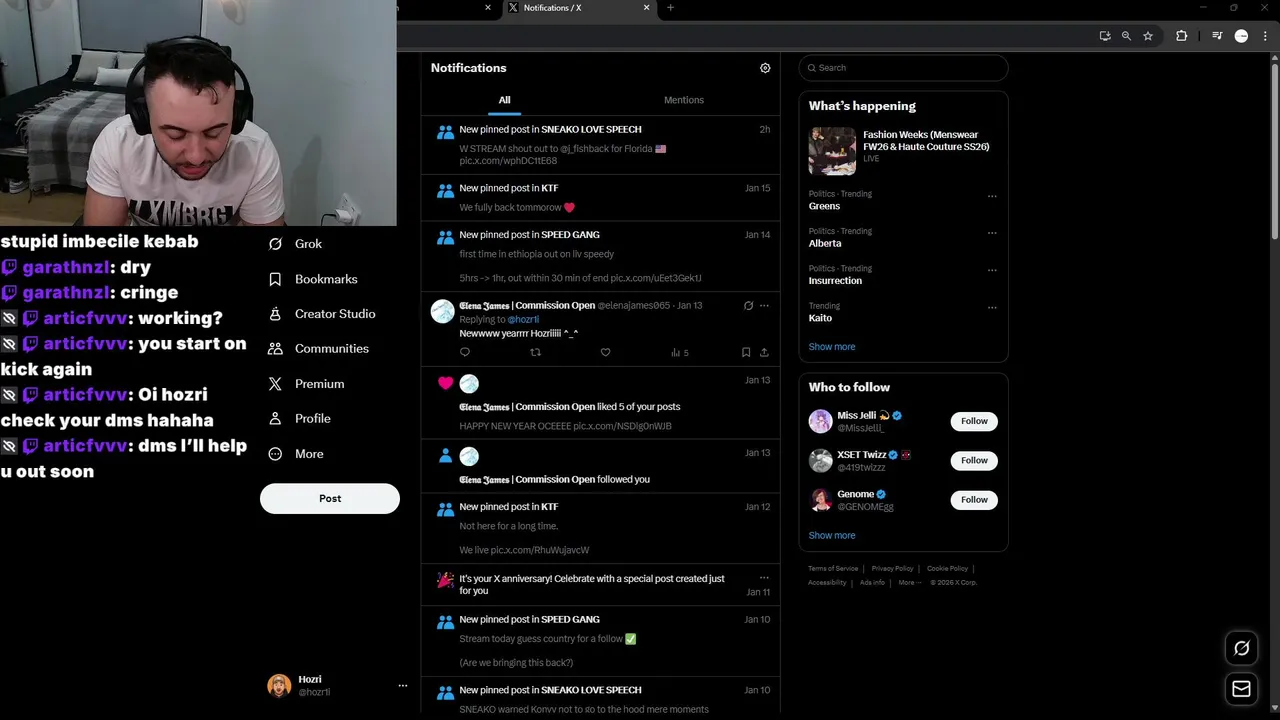Reply to Elena James's post
This screenshot has height=720, width=1280.
click(x=465, y=352)
